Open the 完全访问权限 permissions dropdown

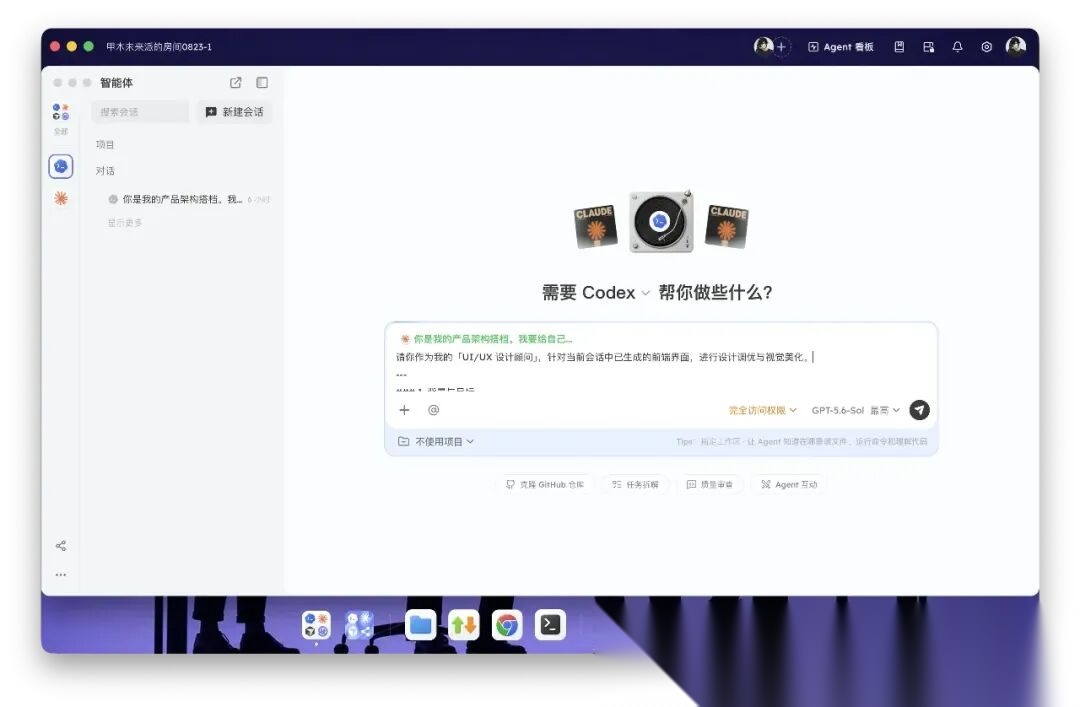coord(762,410)
